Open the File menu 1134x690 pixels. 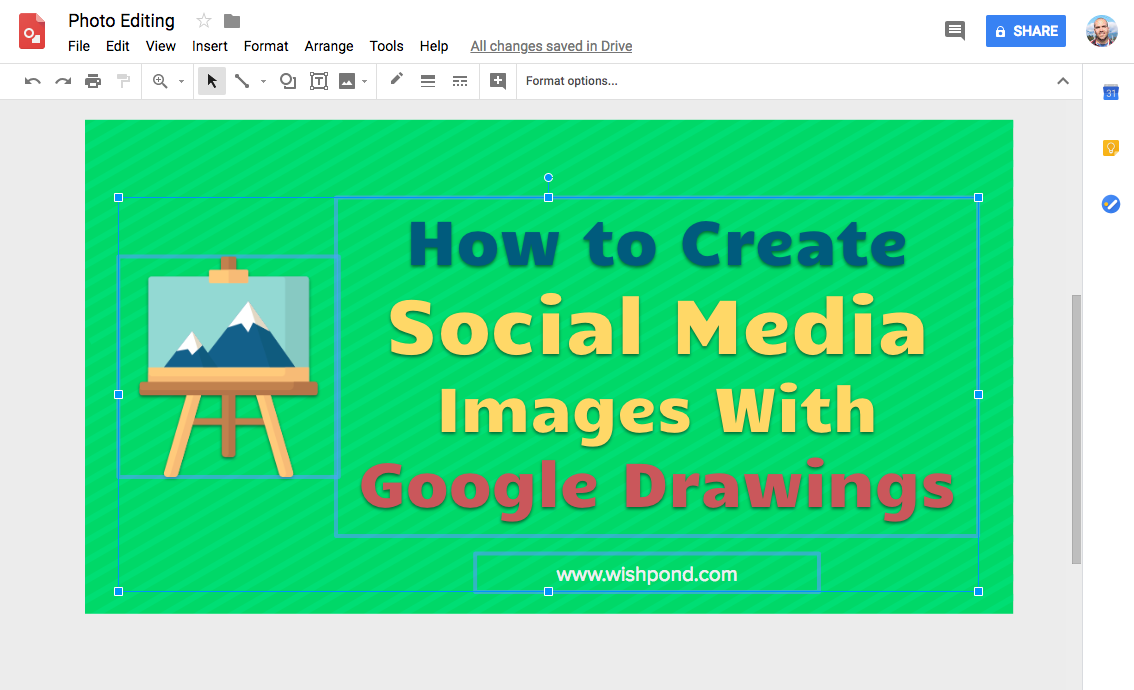click(79, 46)
